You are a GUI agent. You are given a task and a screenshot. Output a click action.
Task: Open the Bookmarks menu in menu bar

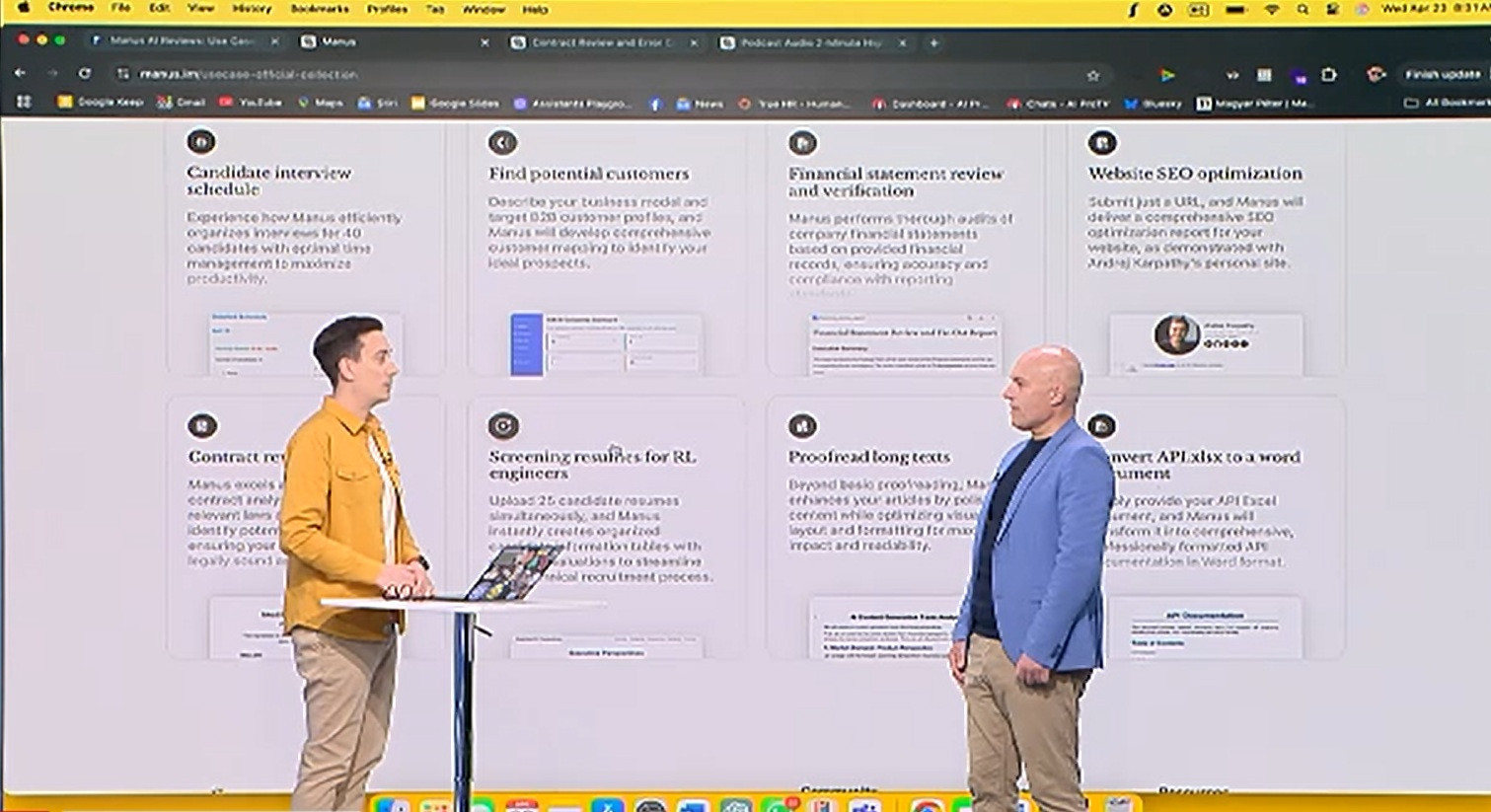tap(319, 9)
